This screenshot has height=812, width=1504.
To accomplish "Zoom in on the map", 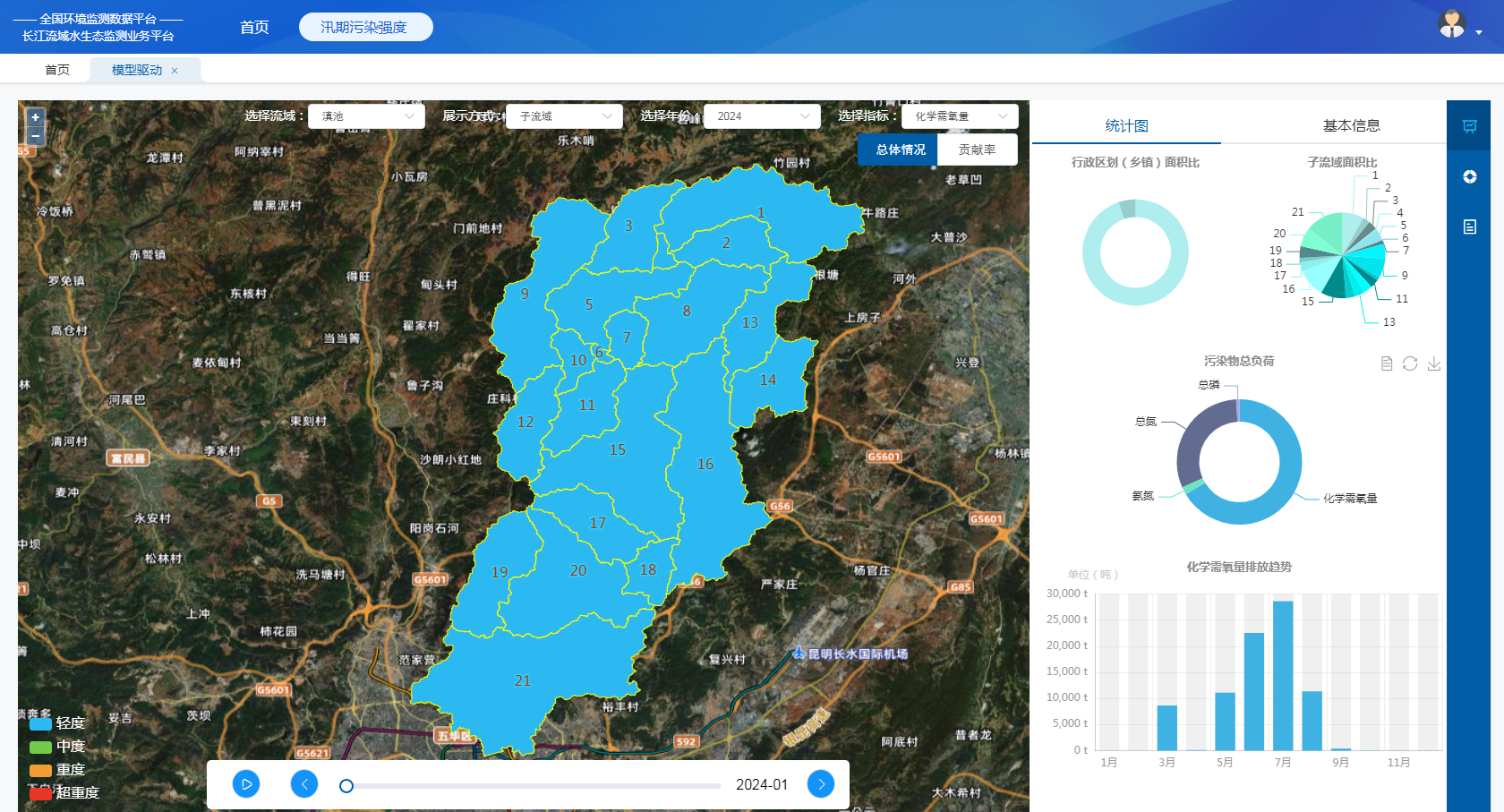I will click(36, 117).
